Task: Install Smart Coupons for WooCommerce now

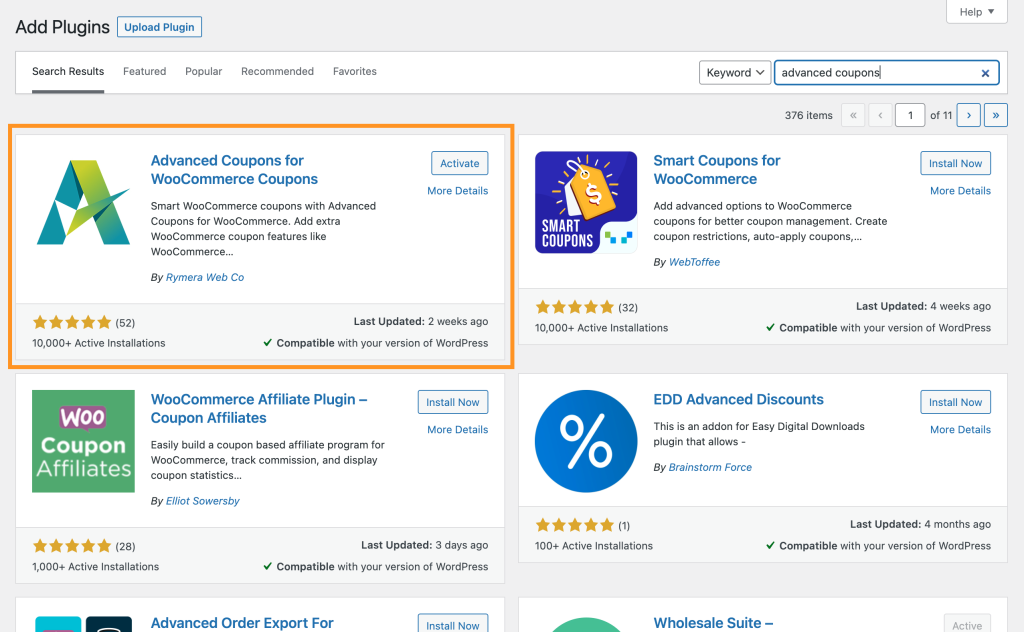Action: pos(955,163)
